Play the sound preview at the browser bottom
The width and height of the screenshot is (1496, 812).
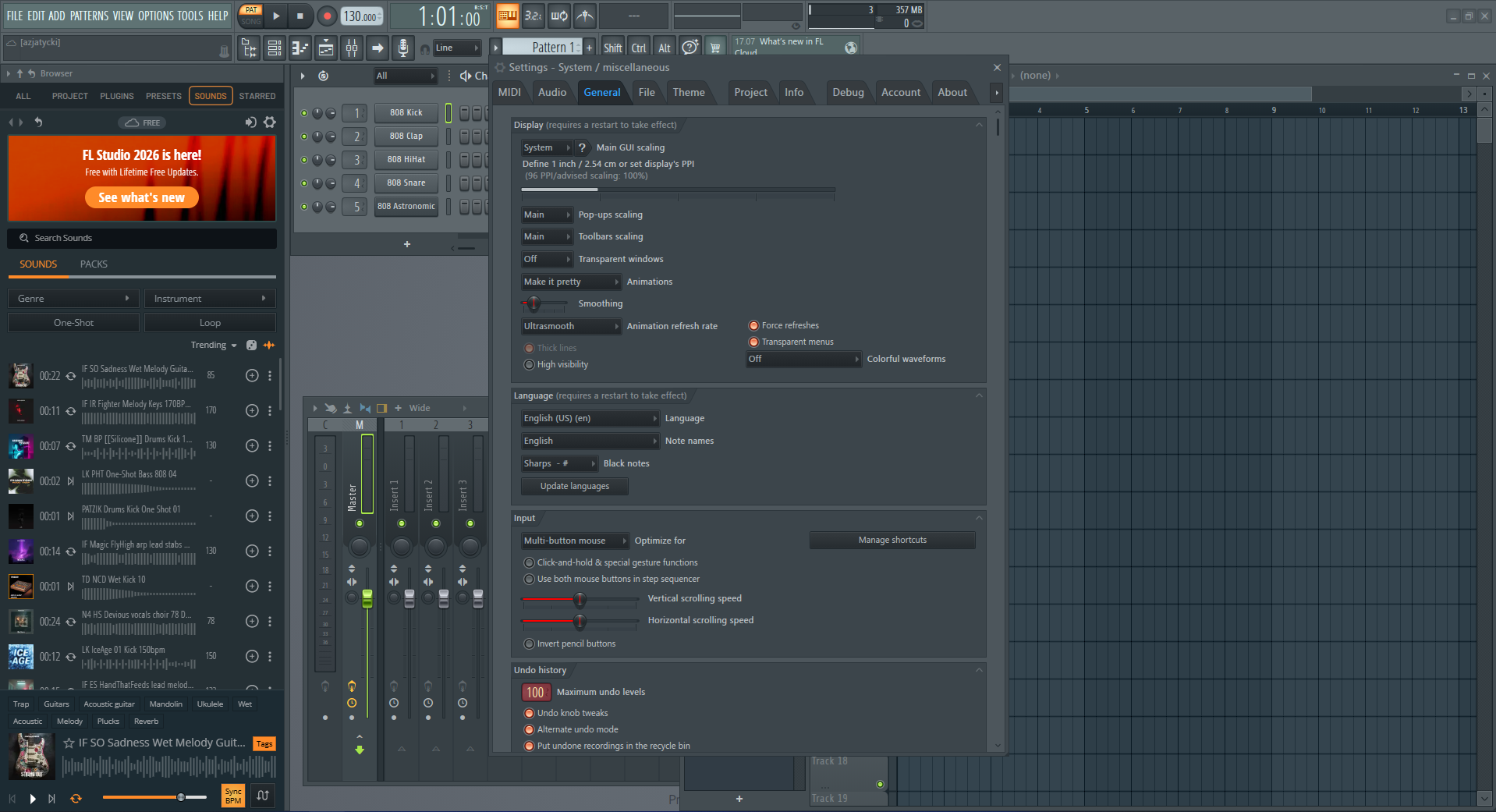tap(33, 798)
